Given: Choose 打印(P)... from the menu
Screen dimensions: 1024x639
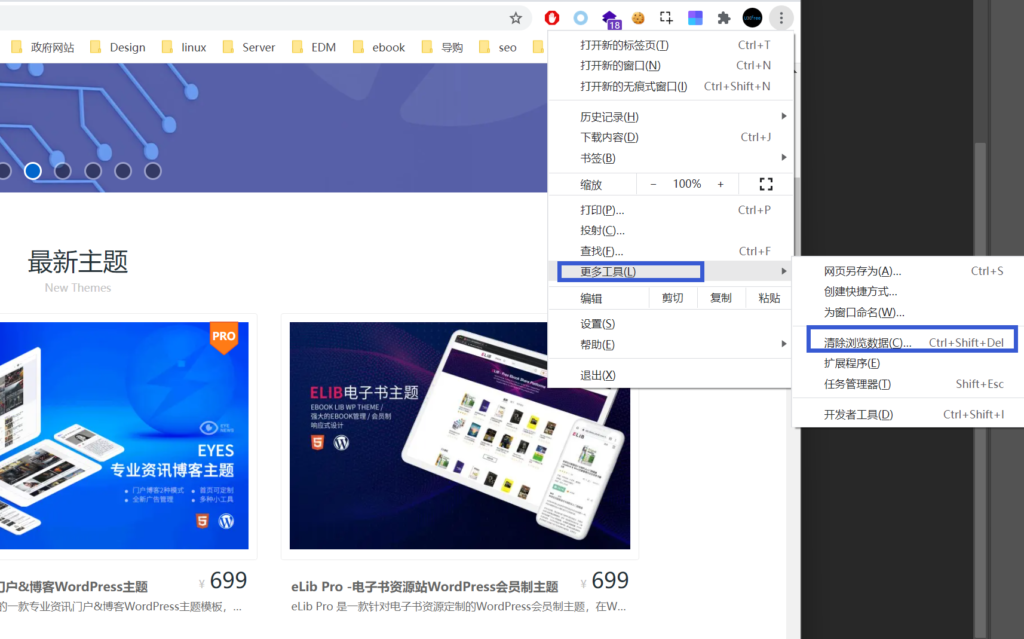Looking at the screenshot, I should click(x=670, y=210).
